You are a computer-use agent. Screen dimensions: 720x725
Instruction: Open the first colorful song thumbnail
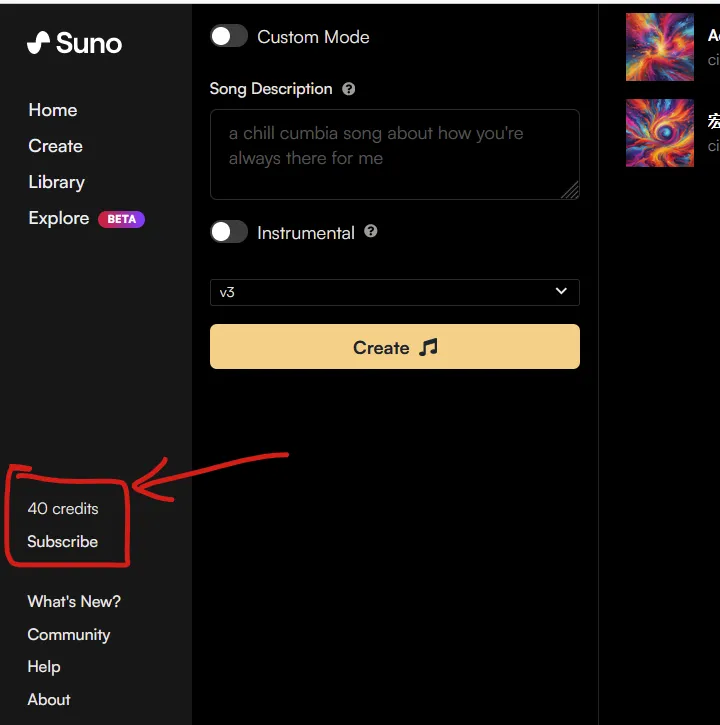tap(659, 47)
